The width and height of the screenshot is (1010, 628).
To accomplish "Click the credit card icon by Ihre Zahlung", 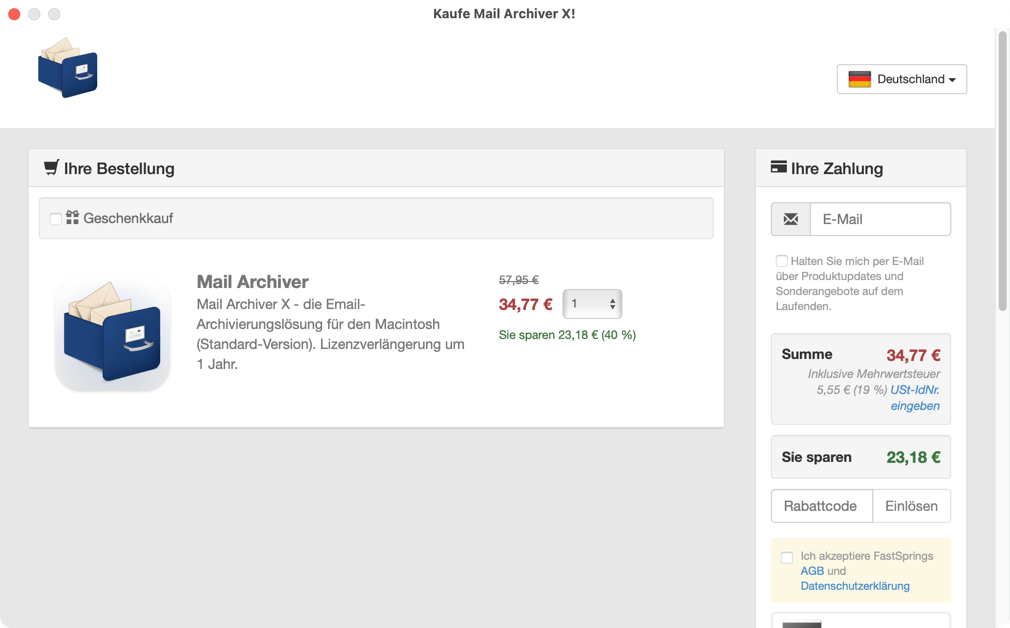I will point(778,168).
